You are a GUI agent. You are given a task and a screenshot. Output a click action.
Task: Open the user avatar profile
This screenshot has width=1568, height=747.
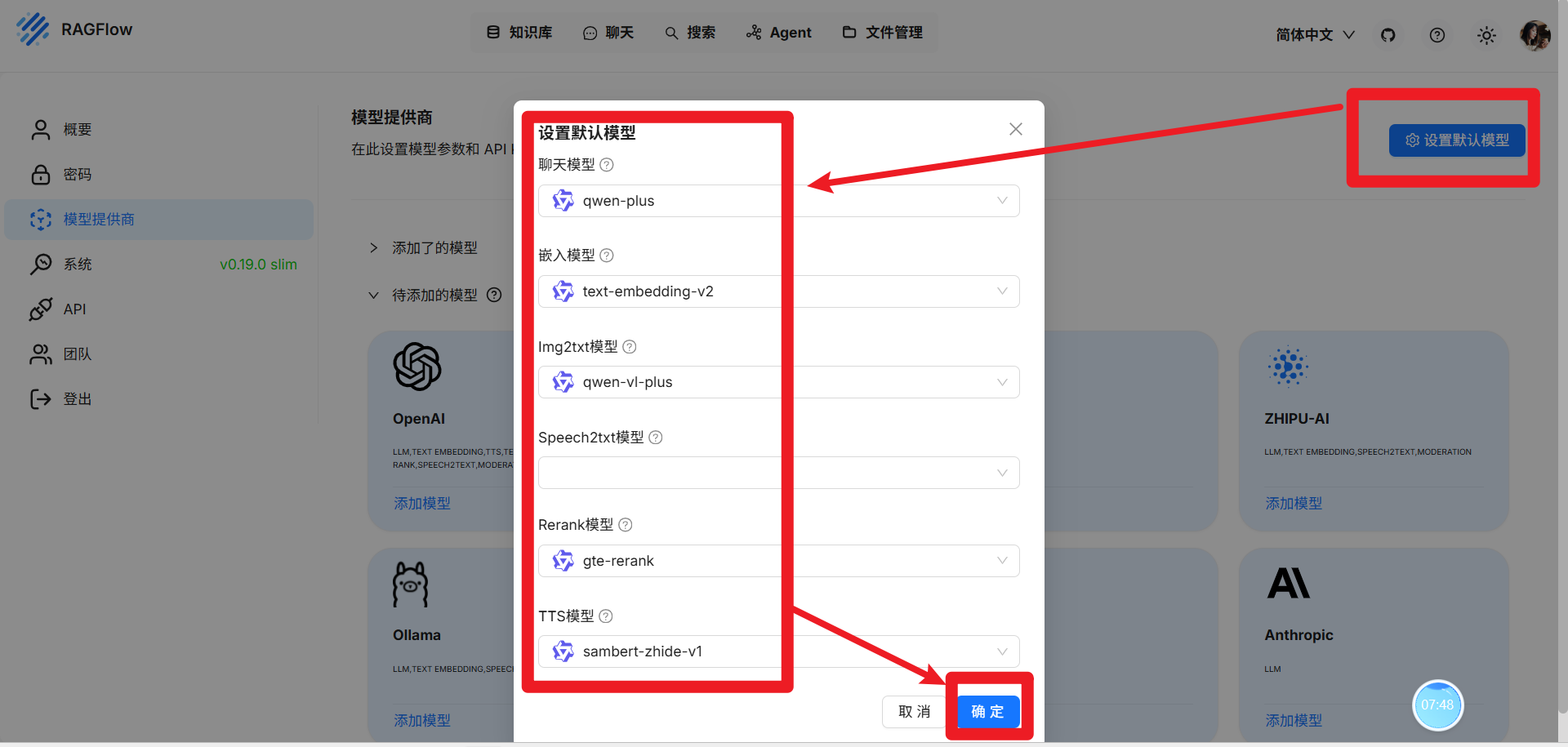pyautogui.click(x=1535, y=35)
